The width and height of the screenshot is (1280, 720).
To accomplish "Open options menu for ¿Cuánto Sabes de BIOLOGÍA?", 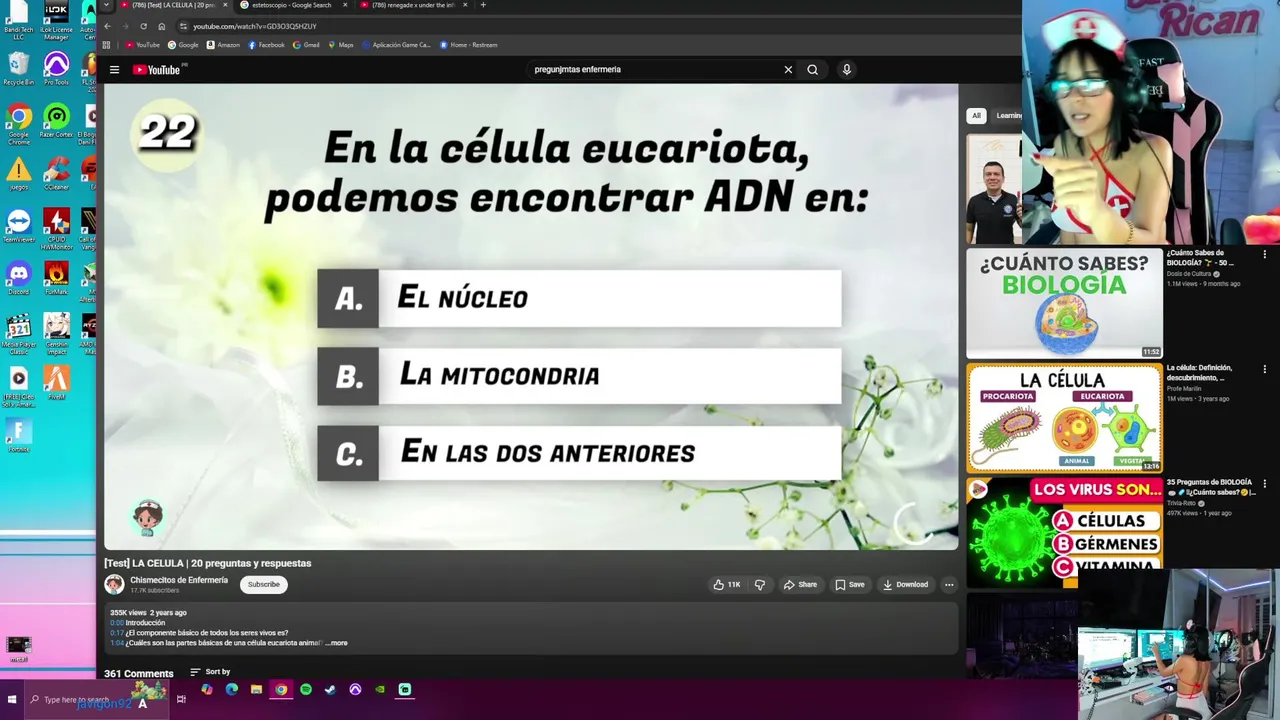I will coord(1265,255).
